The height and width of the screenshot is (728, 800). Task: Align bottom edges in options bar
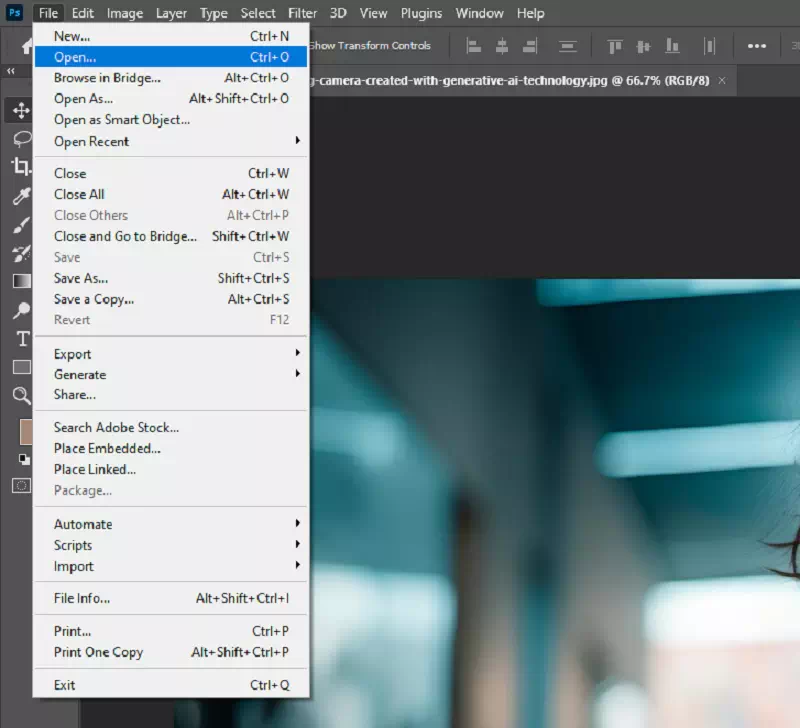tap(672, 46)
